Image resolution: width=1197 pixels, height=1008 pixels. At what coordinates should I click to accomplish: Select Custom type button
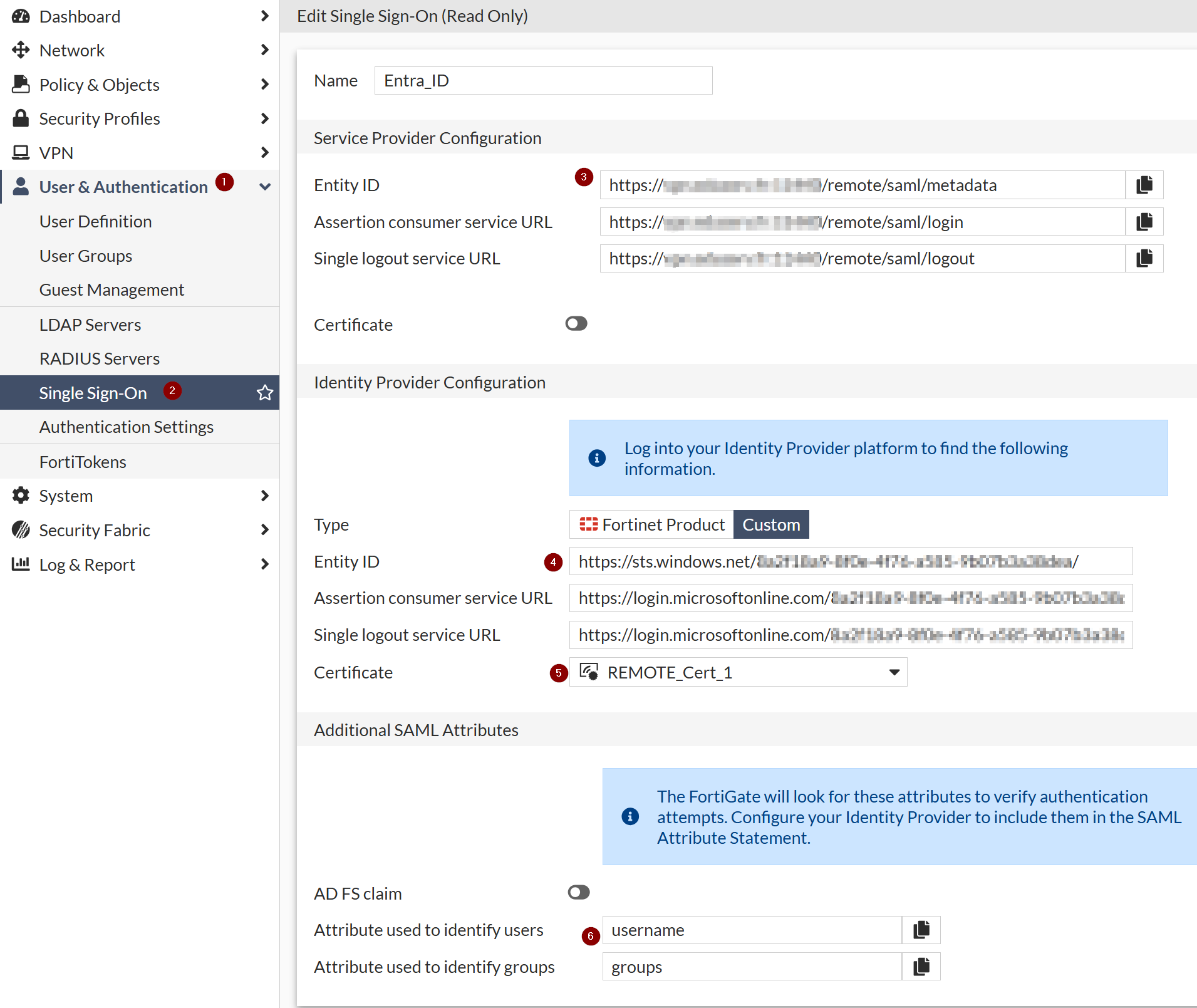[771, 524]
